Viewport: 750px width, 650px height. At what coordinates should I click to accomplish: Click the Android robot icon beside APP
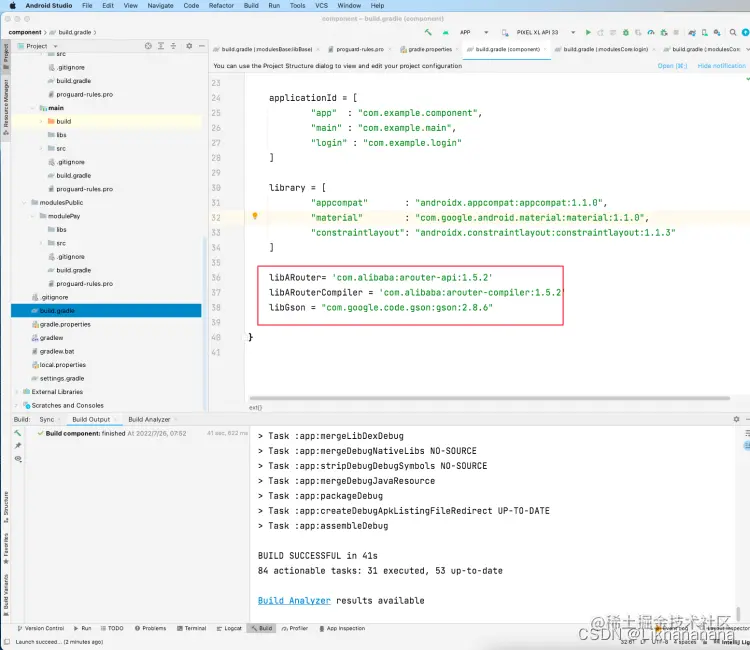[445, 33]
